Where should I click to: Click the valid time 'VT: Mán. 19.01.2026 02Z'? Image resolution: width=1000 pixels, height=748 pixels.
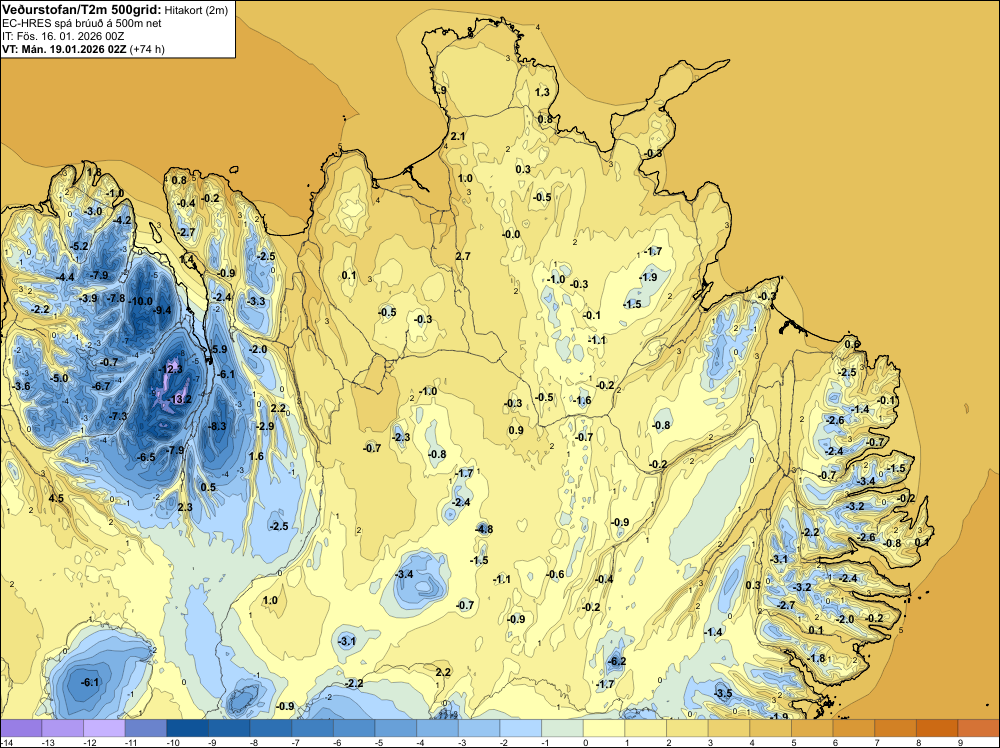click(x=64, y=49)
